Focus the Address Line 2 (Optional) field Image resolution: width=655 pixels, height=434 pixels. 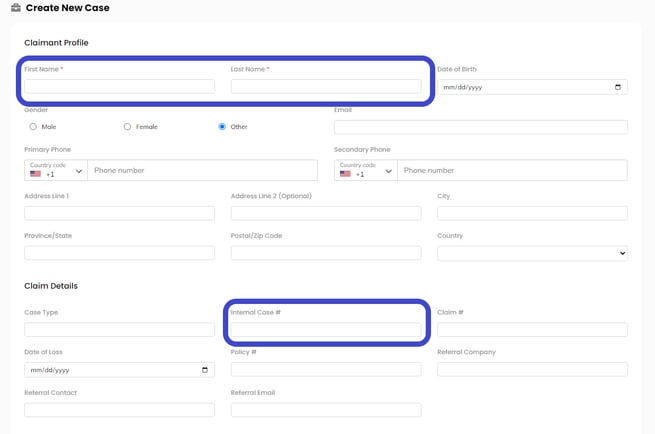click(x=326, y=213)
